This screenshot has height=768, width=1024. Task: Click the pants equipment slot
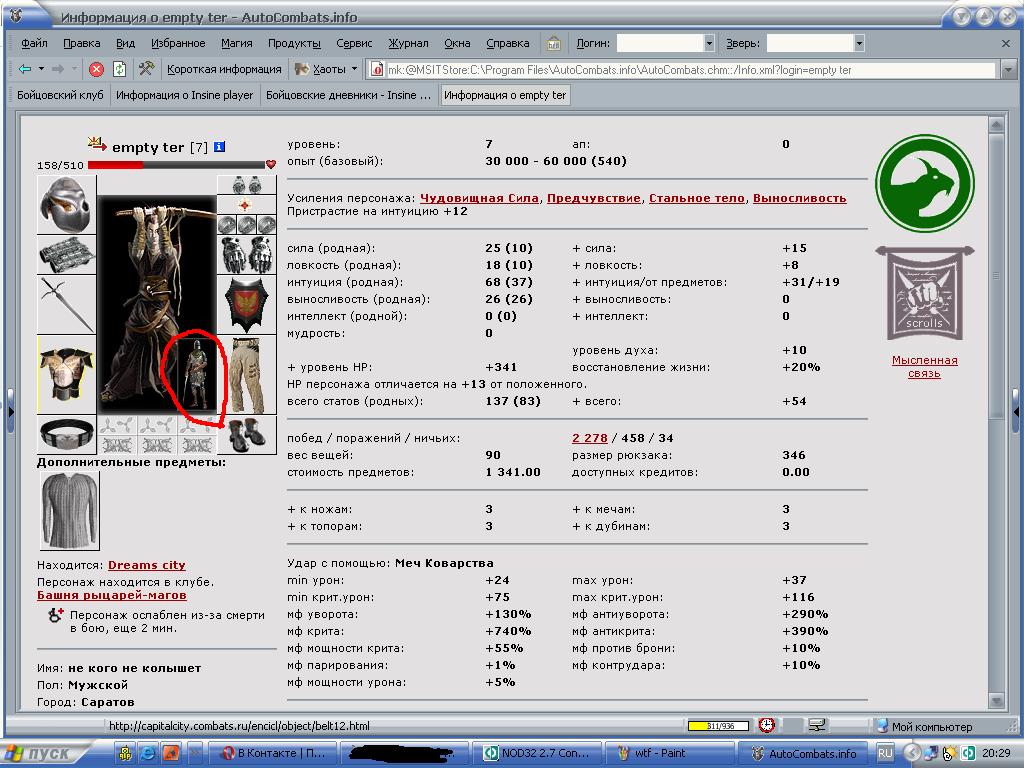[246, 375]
